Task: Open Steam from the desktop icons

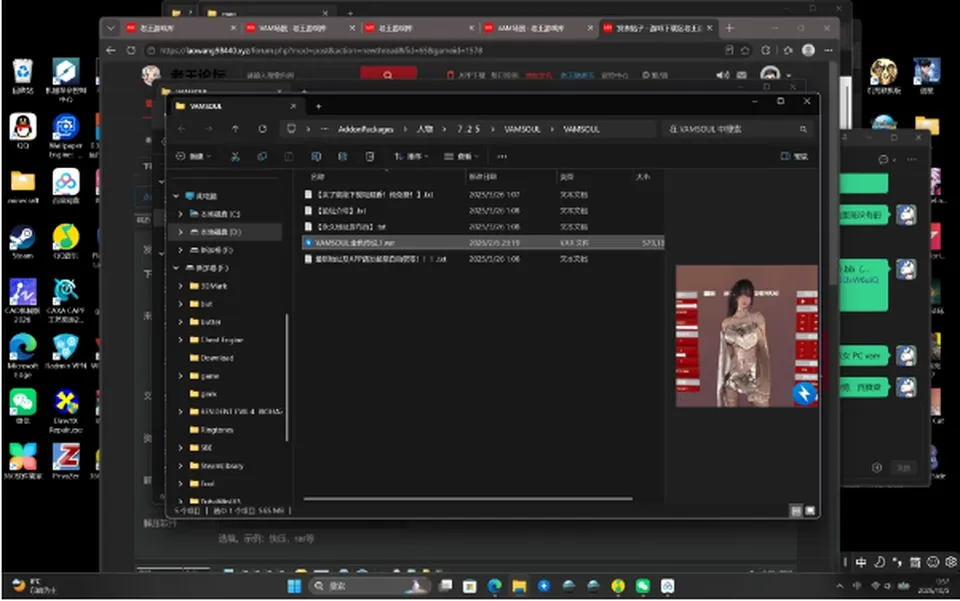Action: click(23, 242)
